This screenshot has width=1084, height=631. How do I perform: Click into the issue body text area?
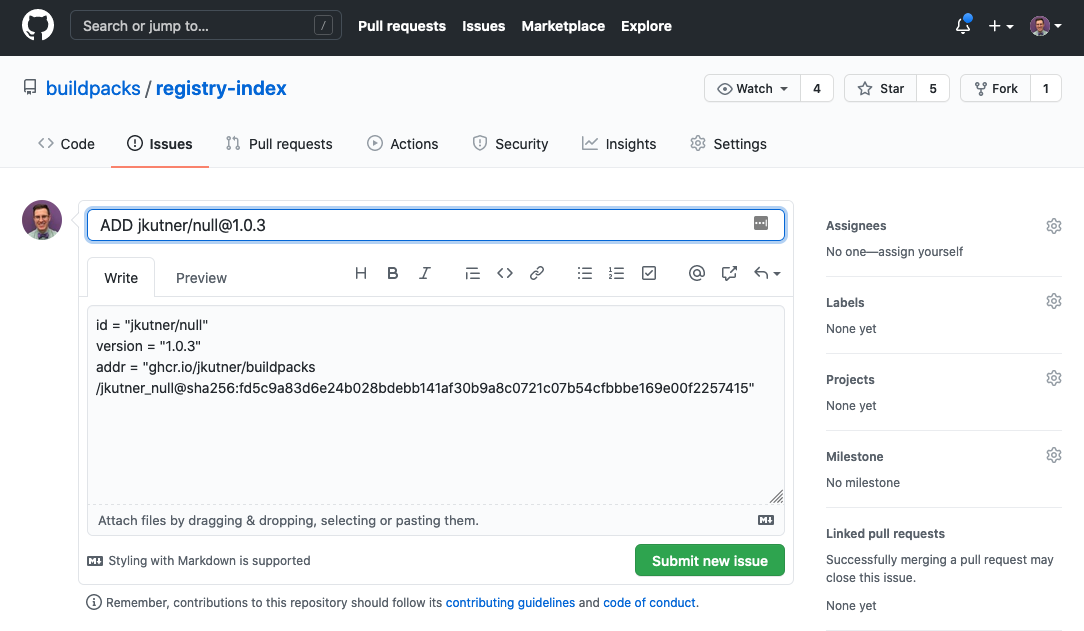coord(436,405)
